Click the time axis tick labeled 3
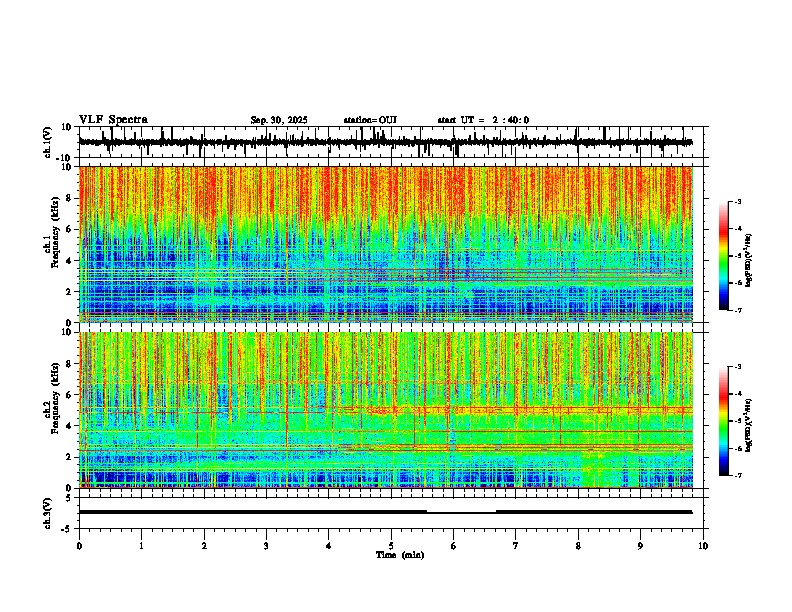 (266, 546)
